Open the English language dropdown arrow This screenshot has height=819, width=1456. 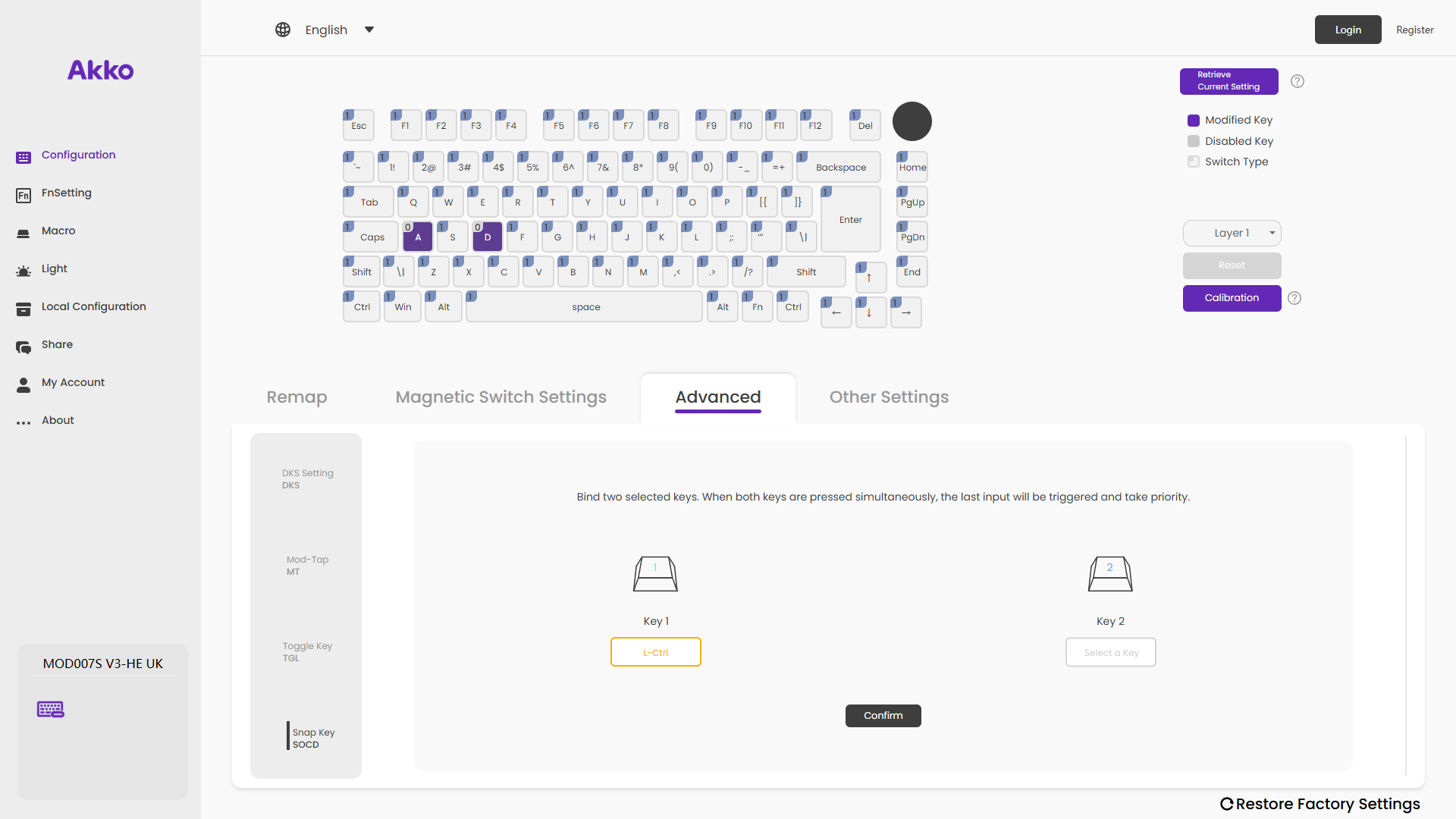tap(369, 30)
